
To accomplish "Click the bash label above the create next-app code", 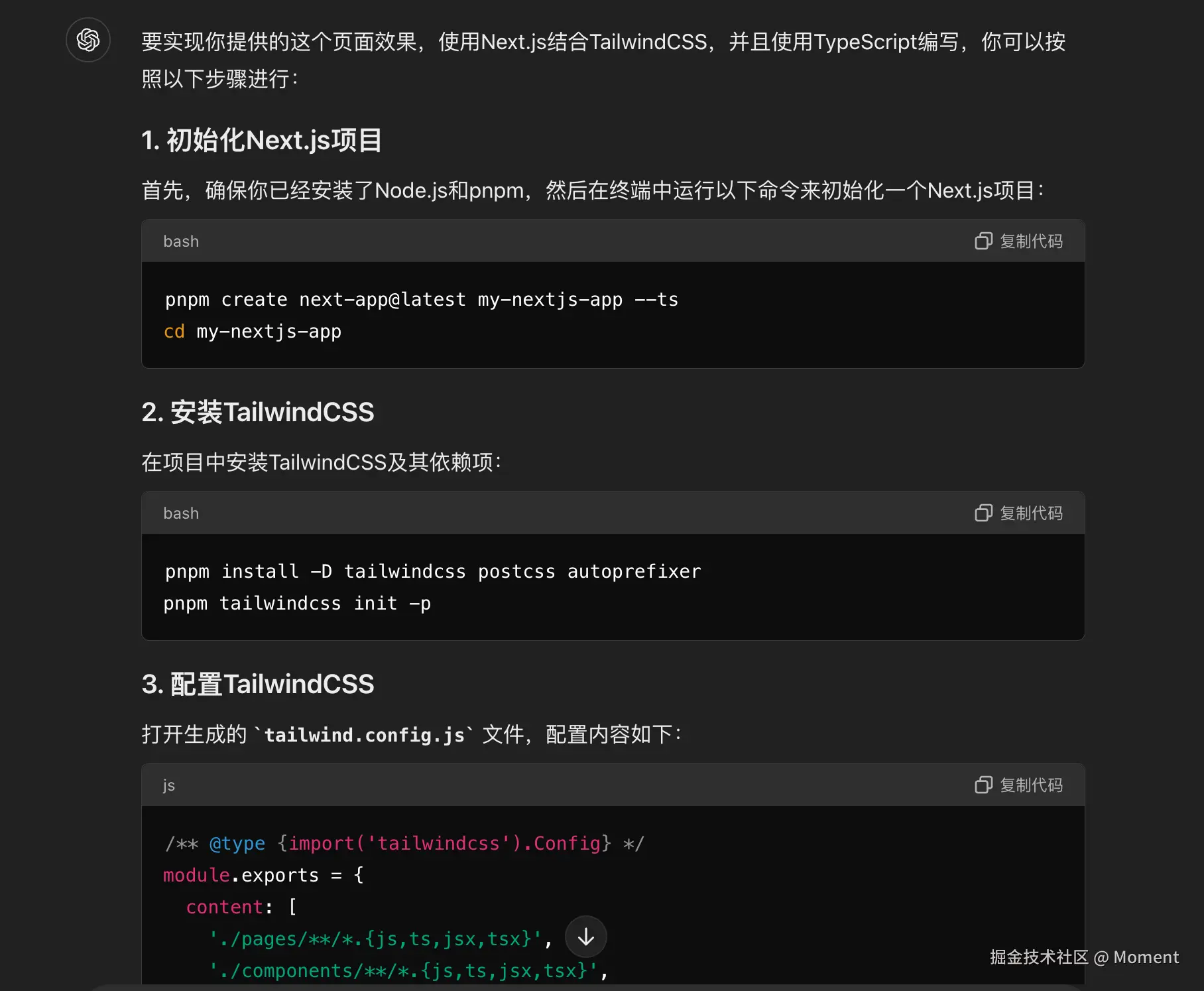I will tap(181, 241).
